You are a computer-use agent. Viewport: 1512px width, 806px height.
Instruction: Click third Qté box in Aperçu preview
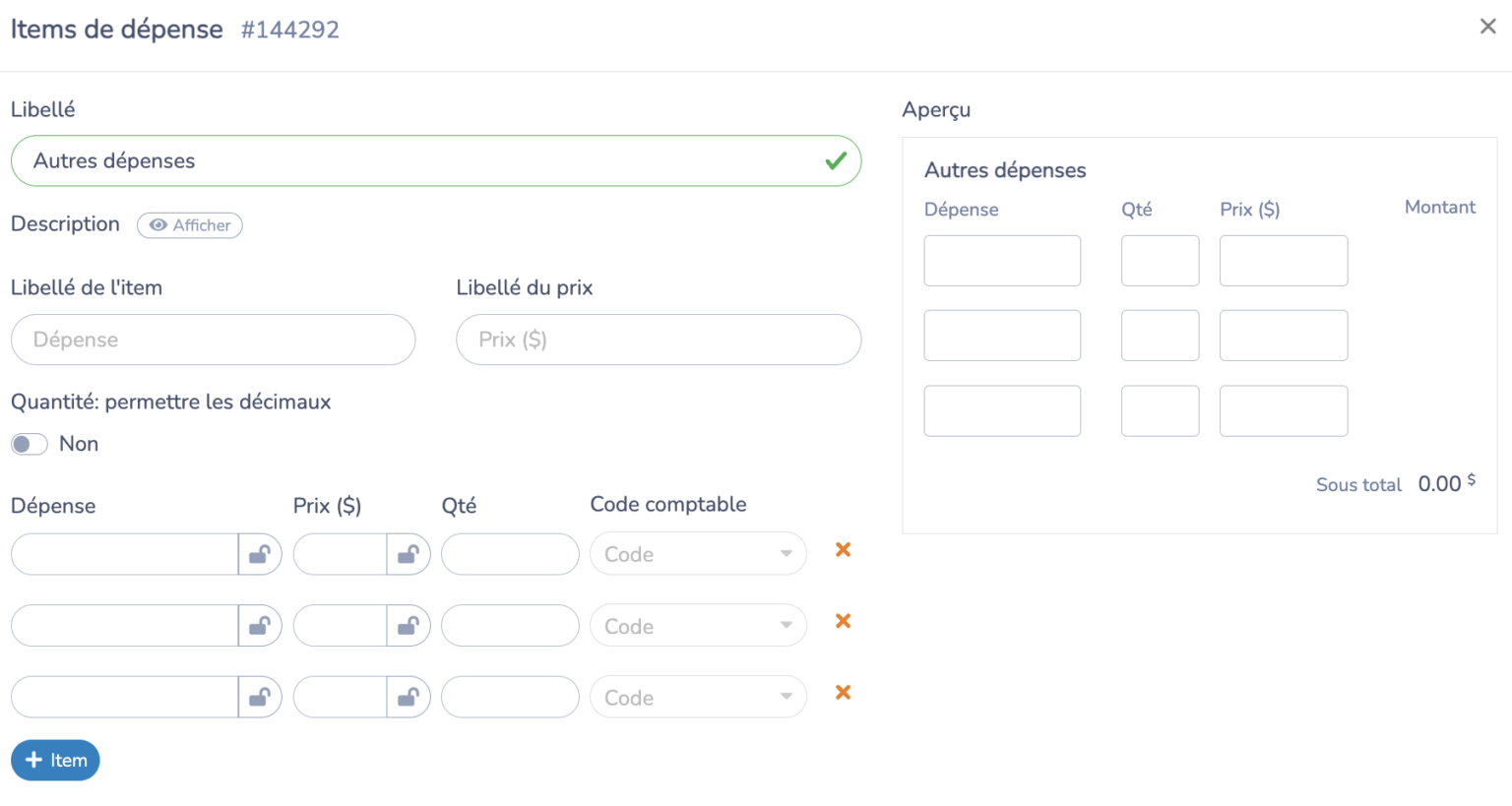[1160, 410]
